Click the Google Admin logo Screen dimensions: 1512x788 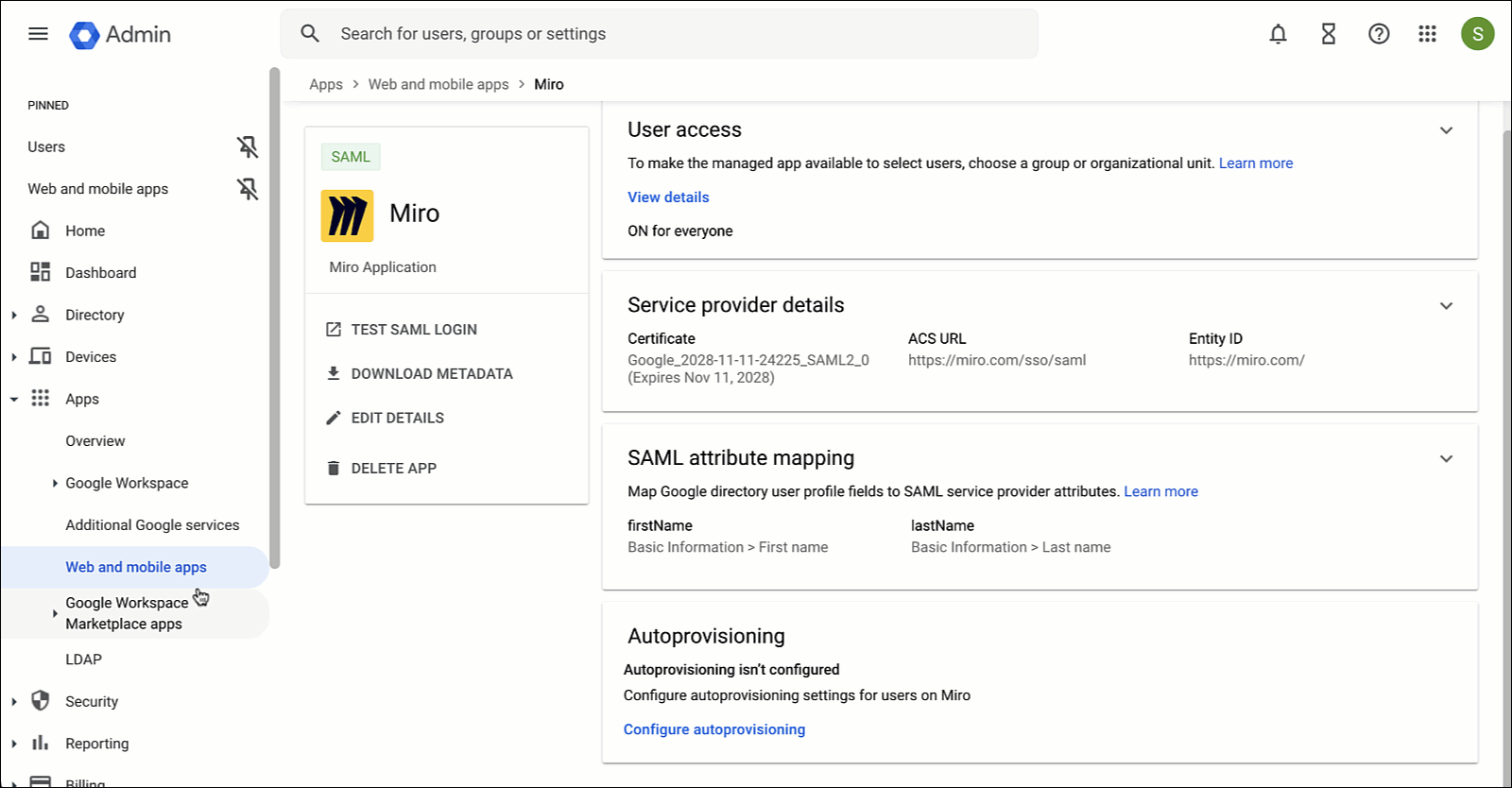120,34
